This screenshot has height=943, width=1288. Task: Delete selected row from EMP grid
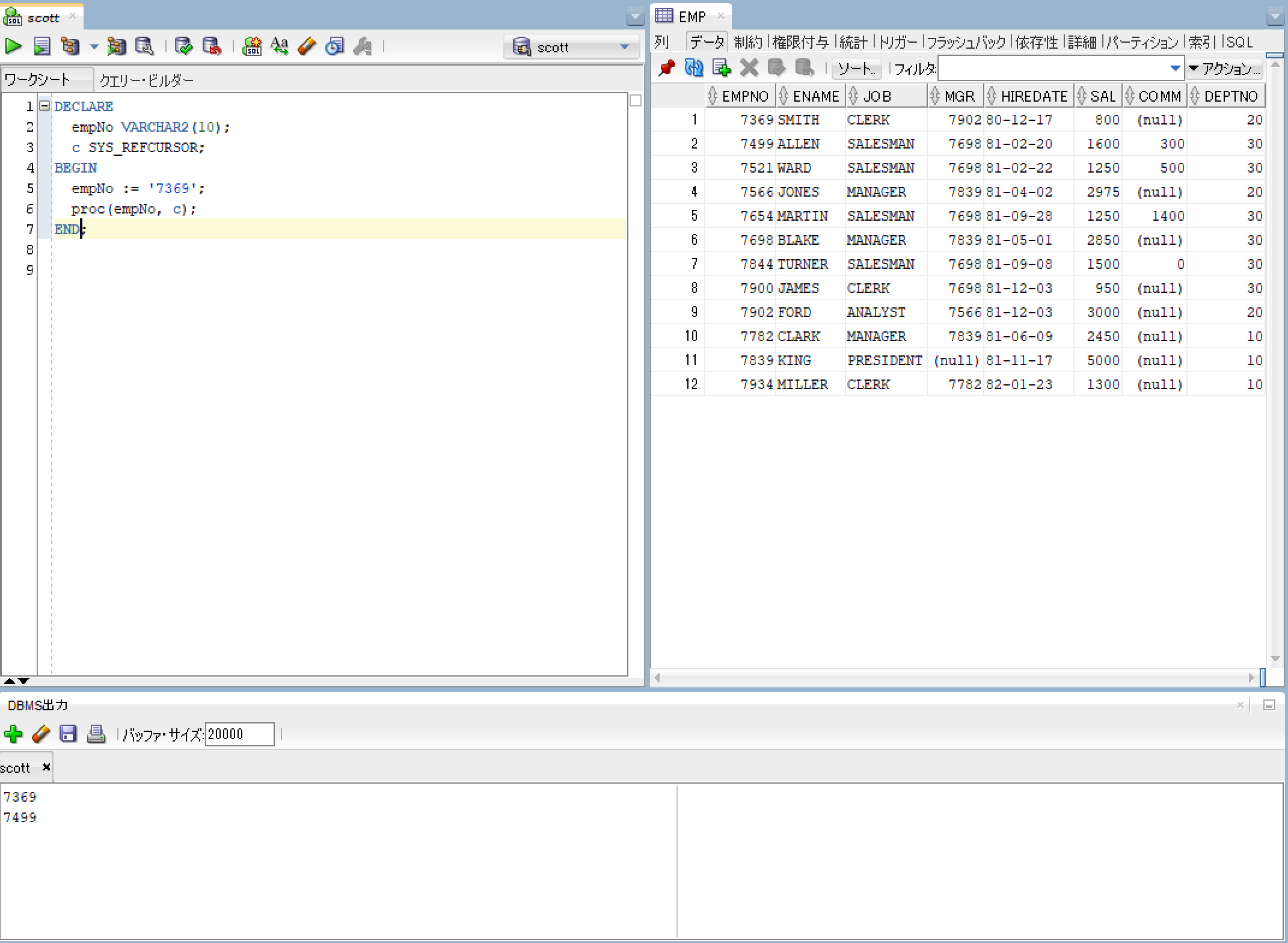tap(749, 68)
